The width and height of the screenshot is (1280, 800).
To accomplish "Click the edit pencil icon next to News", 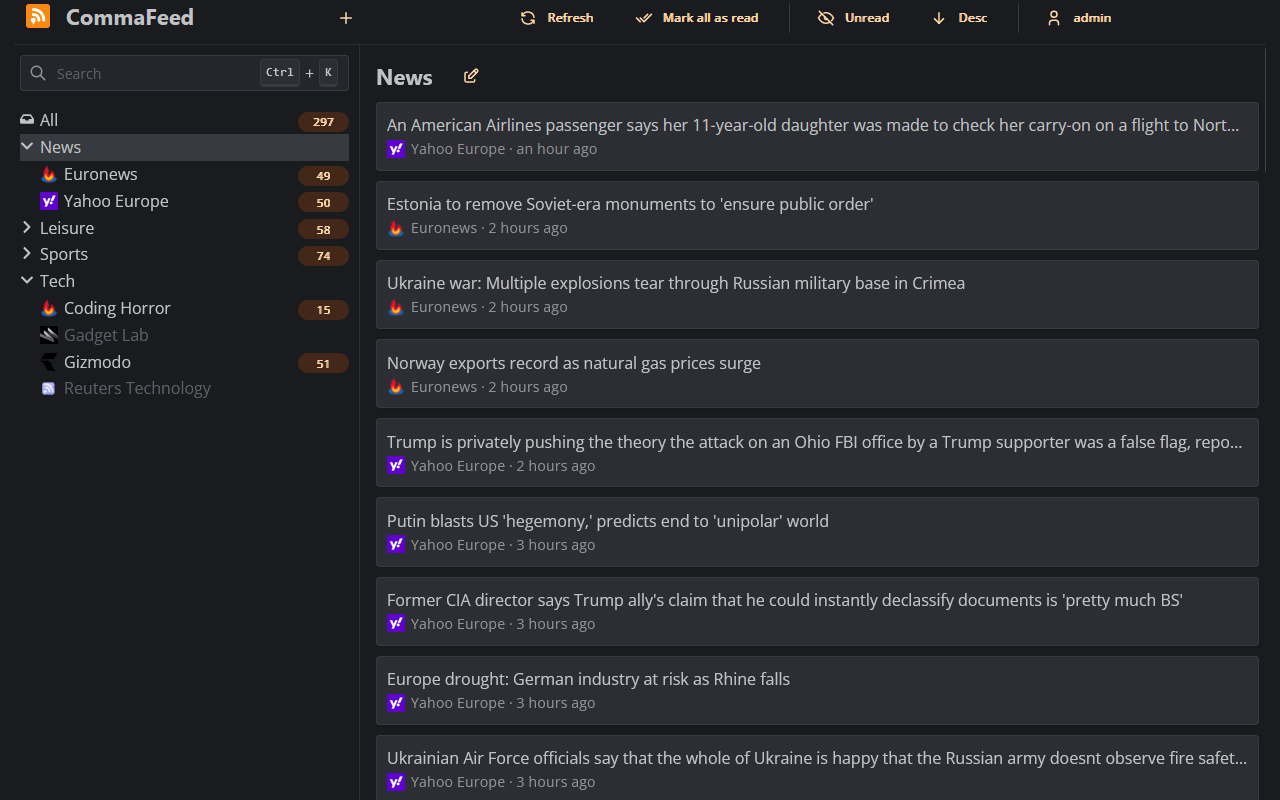I will [470, 75].
